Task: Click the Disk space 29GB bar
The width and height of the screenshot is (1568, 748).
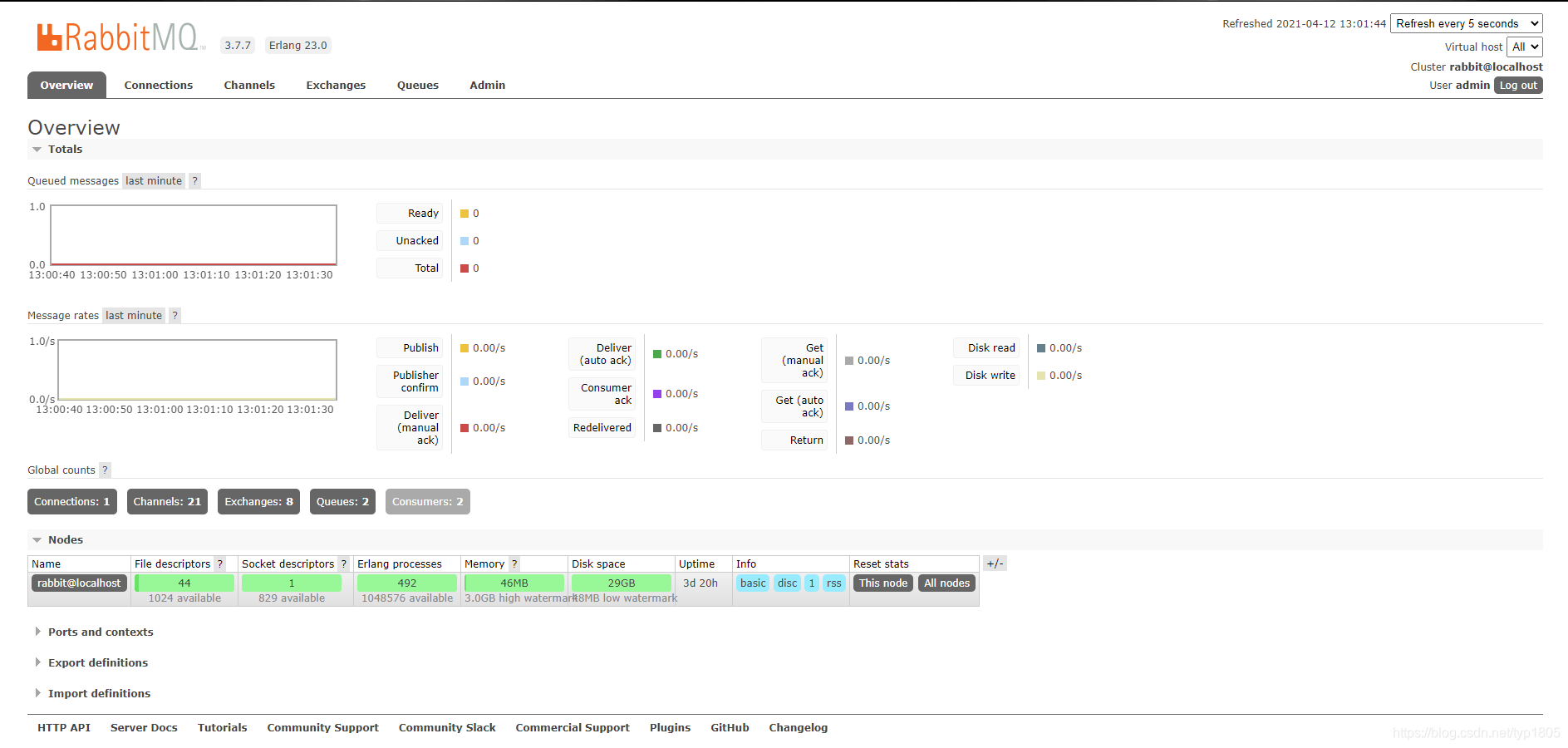Action: [x=622, y=583]
